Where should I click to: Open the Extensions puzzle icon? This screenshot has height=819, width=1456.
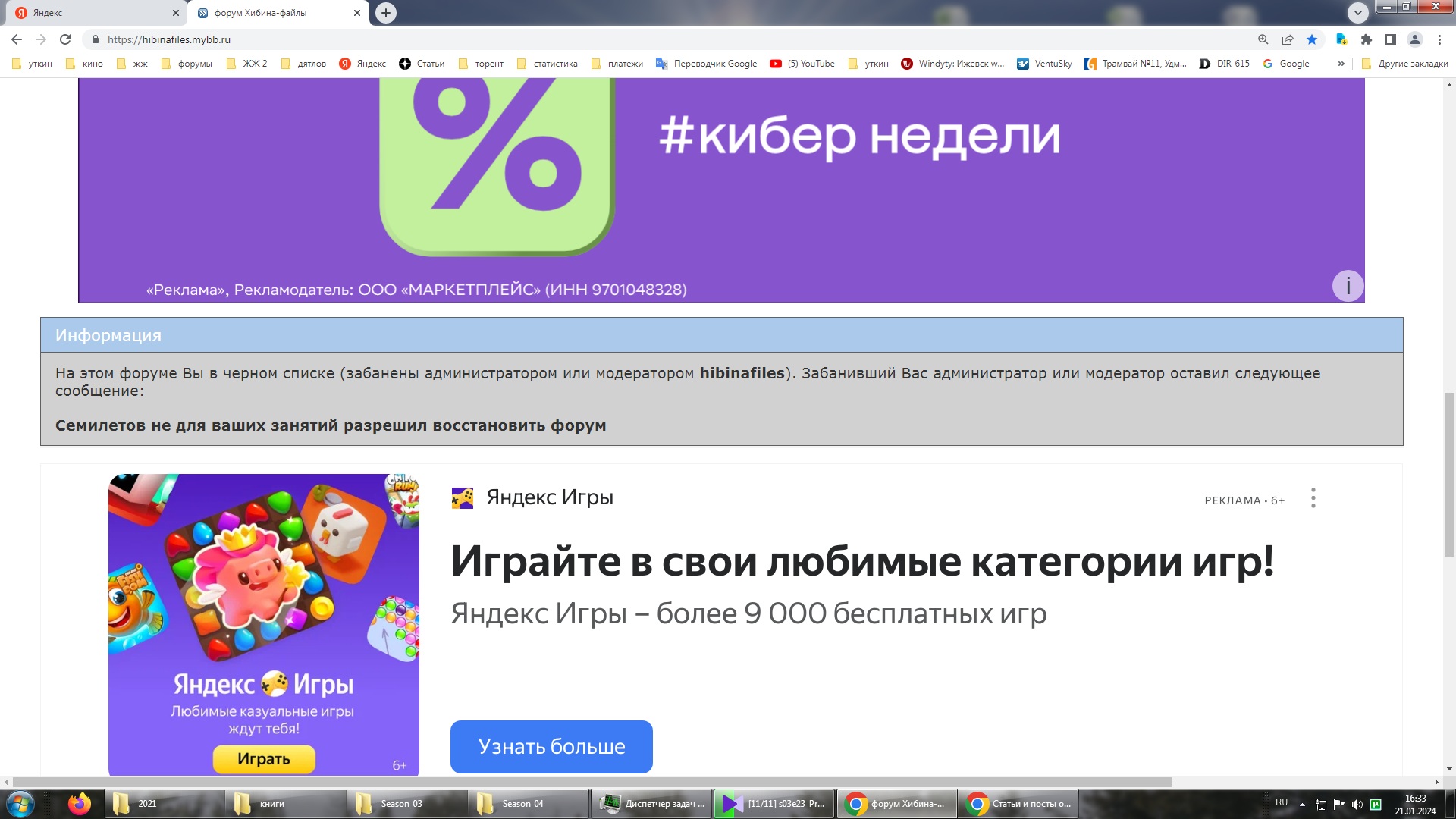pos(1367,39)
